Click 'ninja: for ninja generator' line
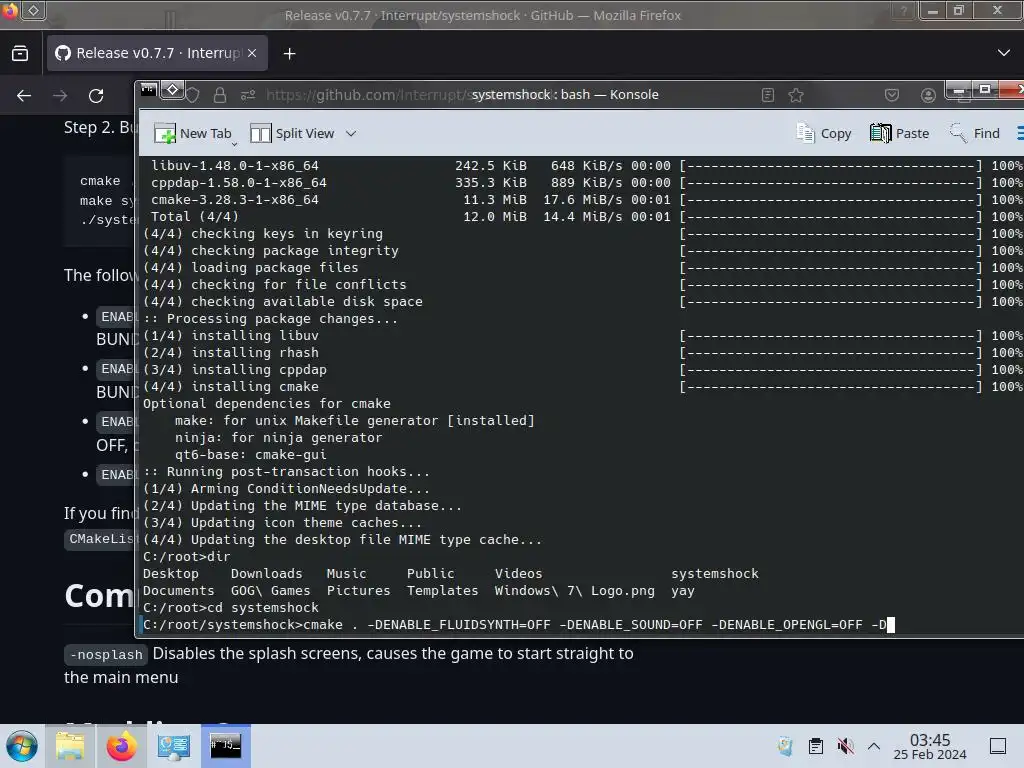 (278, 438)
